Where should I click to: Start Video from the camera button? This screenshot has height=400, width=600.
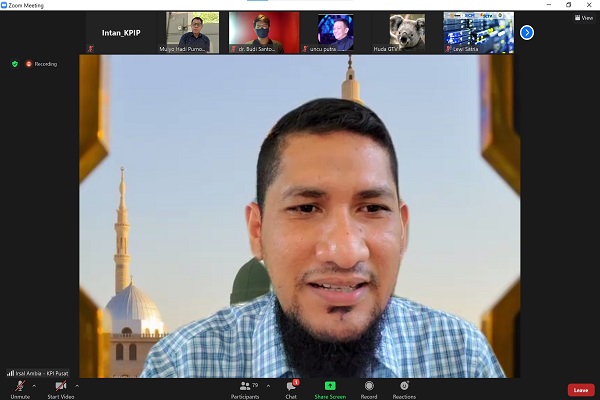coord(61,387)
